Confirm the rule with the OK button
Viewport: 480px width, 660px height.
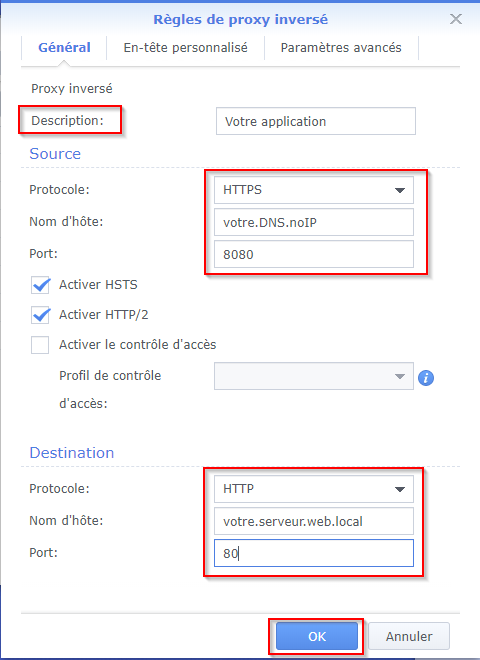point(317,636)
